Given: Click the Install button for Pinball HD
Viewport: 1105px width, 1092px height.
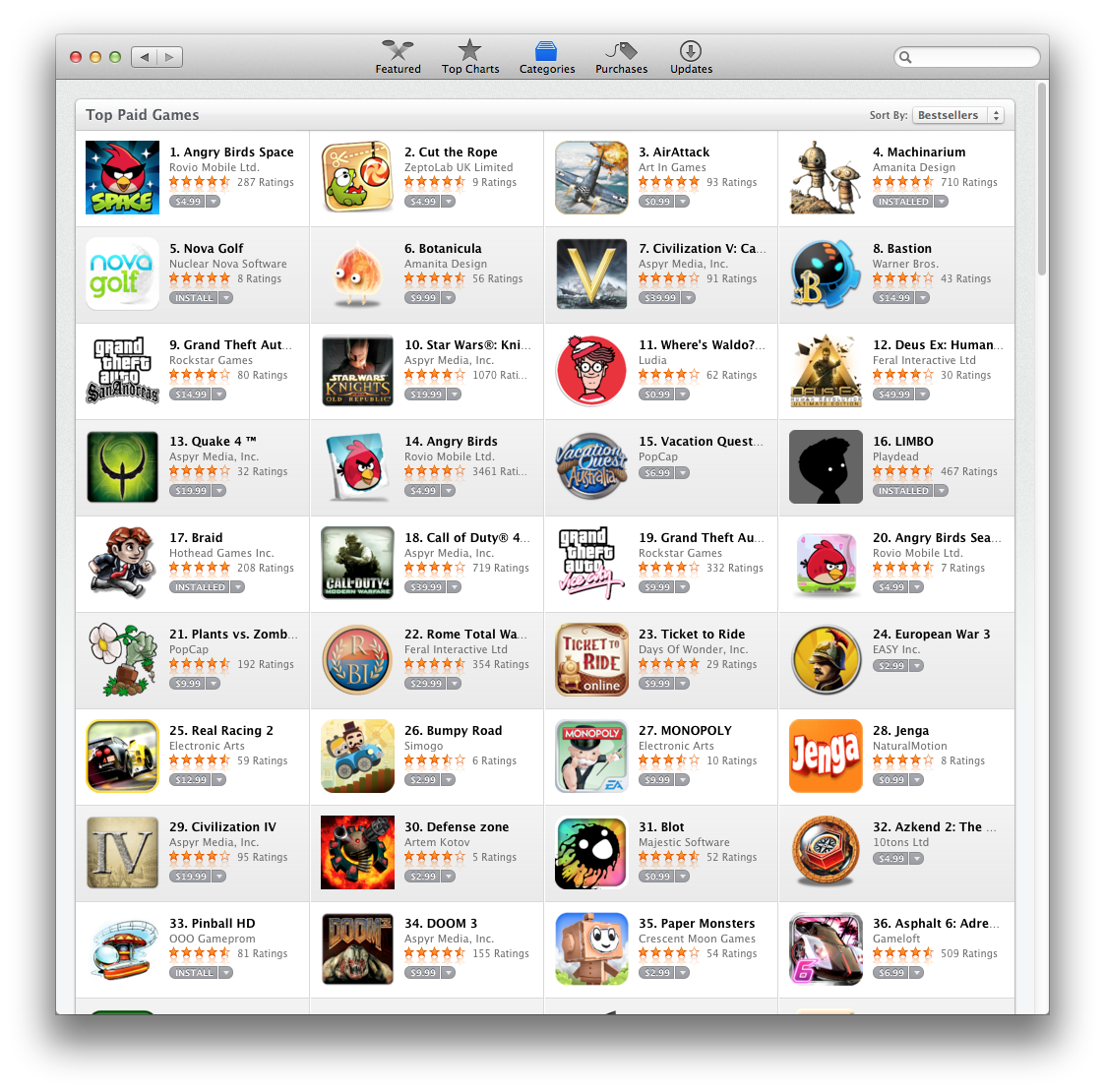Looking at the screenshot, I should coord(194,973).
